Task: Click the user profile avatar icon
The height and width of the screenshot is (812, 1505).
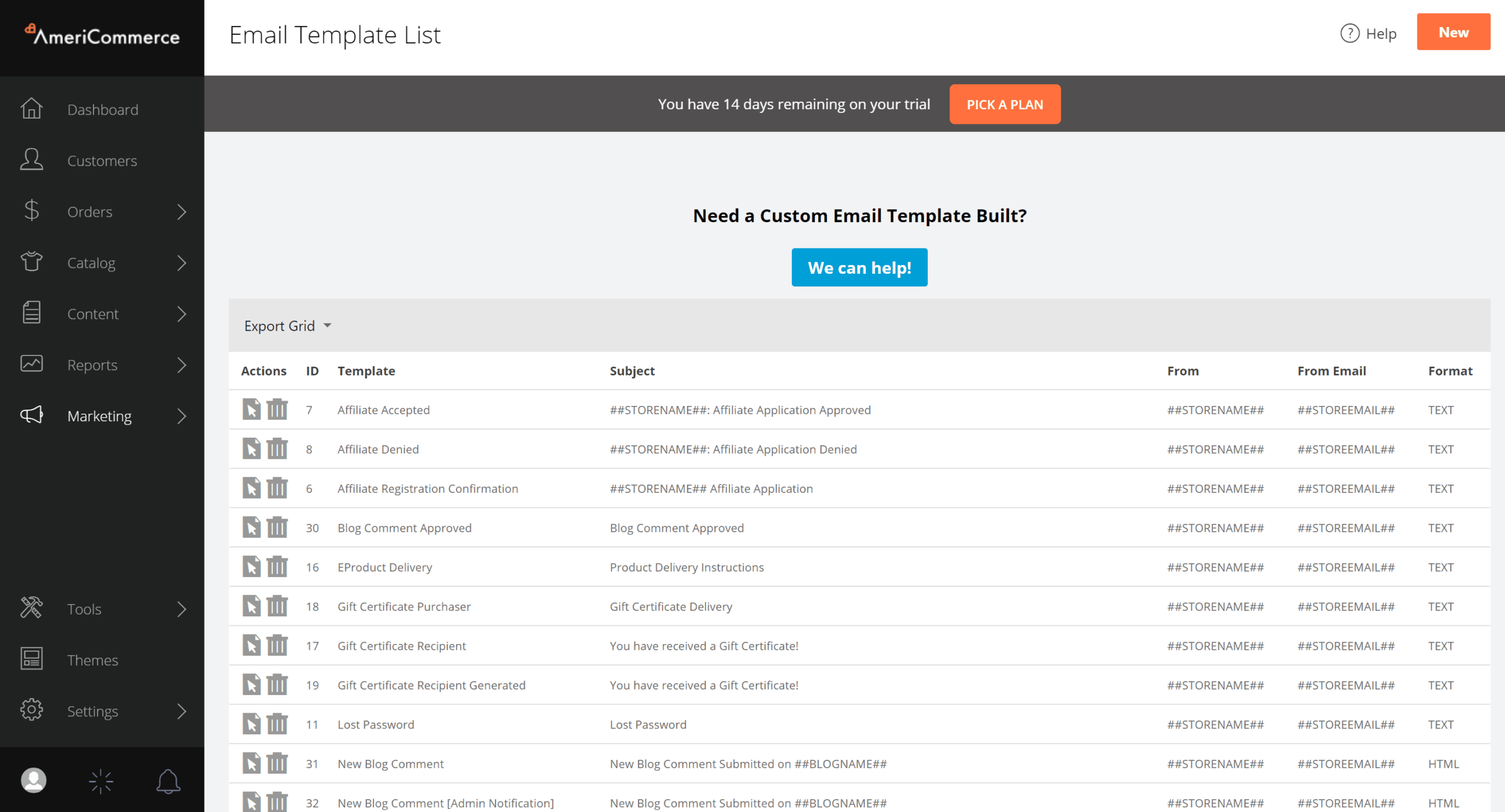Action: click(x=34, y=781)
